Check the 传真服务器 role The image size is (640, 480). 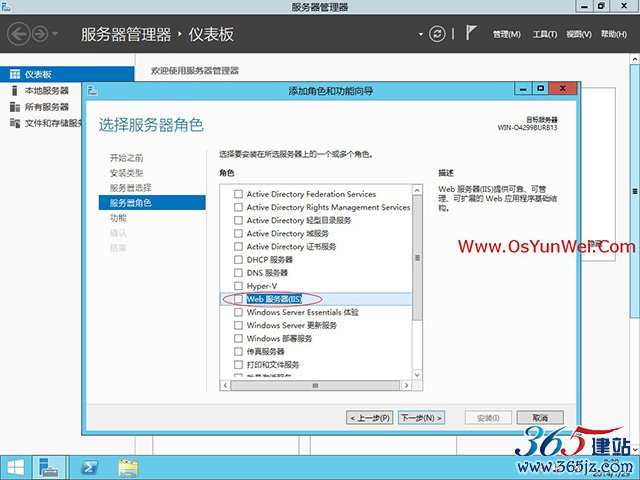pyautogui.click(x=238, y=351)
